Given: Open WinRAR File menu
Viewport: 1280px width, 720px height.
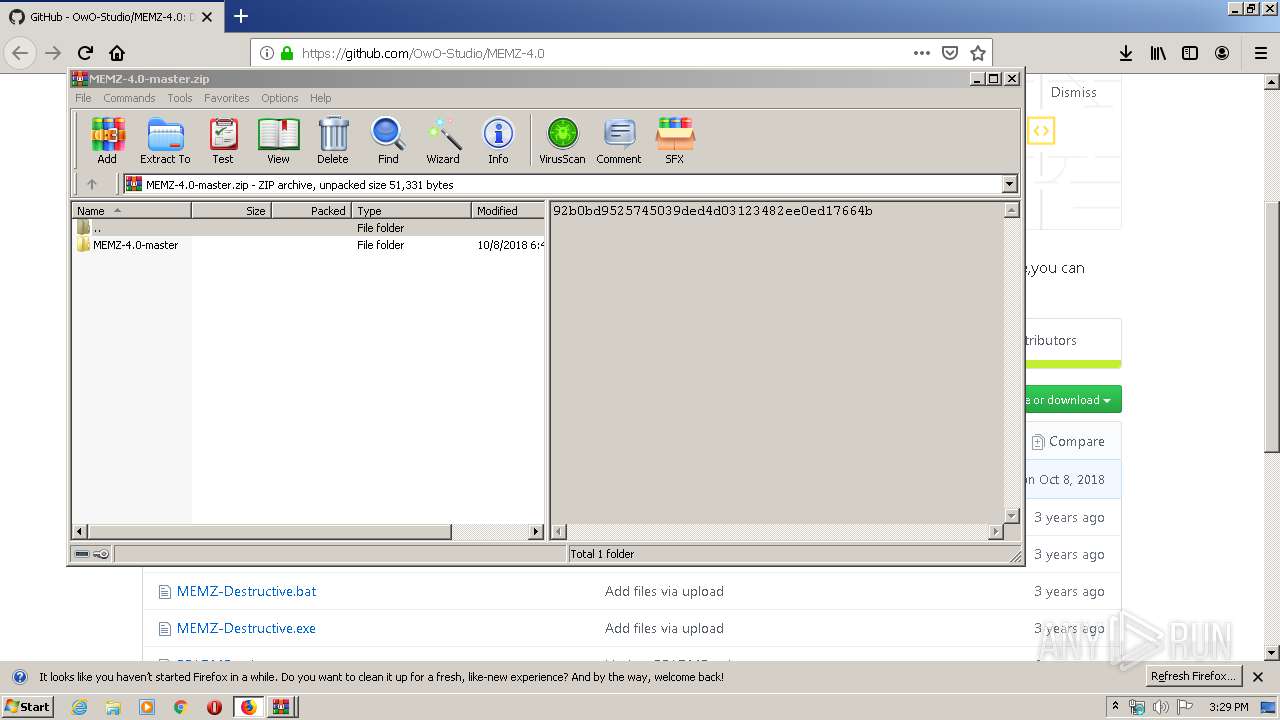Looking at the screenshot, I should click(83, 98).
